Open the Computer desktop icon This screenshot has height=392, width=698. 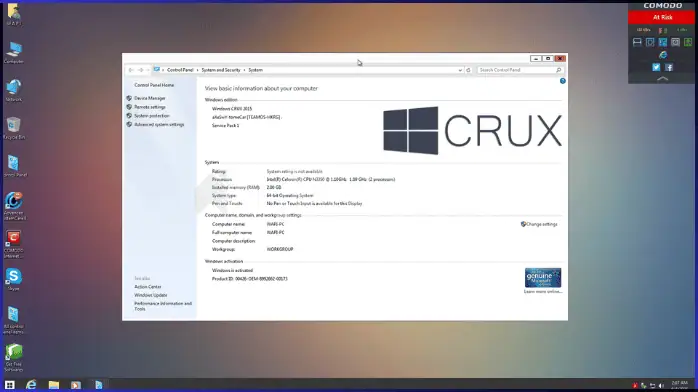click(14, 53)
